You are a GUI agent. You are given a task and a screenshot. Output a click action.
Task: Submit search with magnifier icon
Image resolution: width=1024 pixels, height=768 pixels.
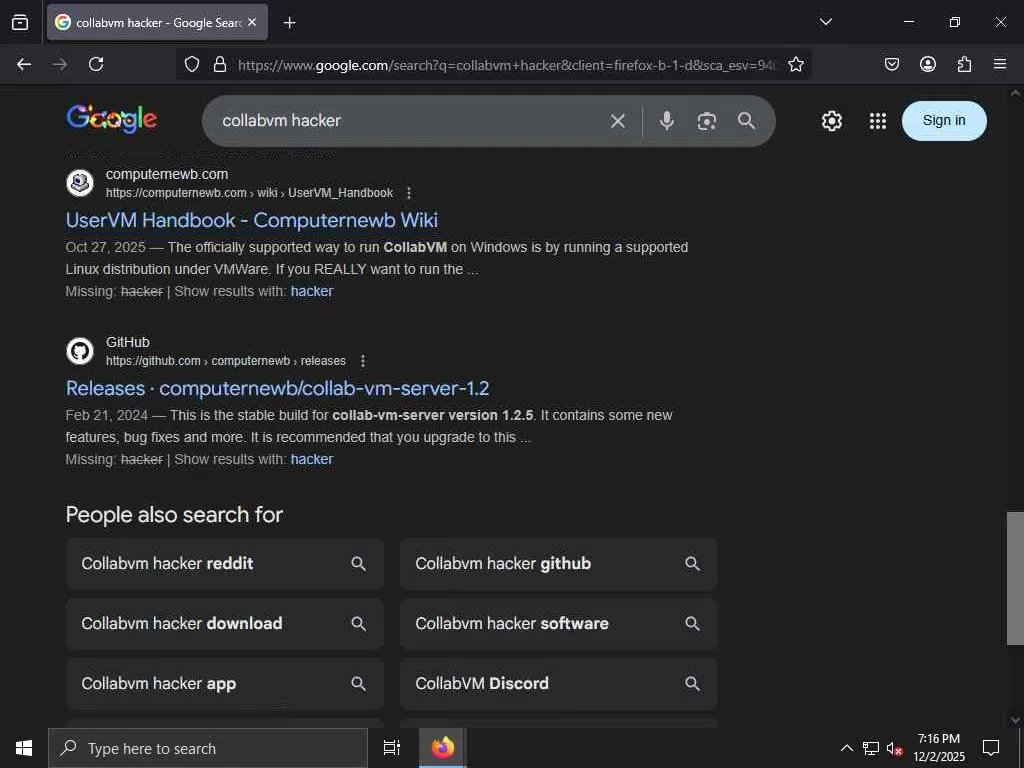[746, 121]
